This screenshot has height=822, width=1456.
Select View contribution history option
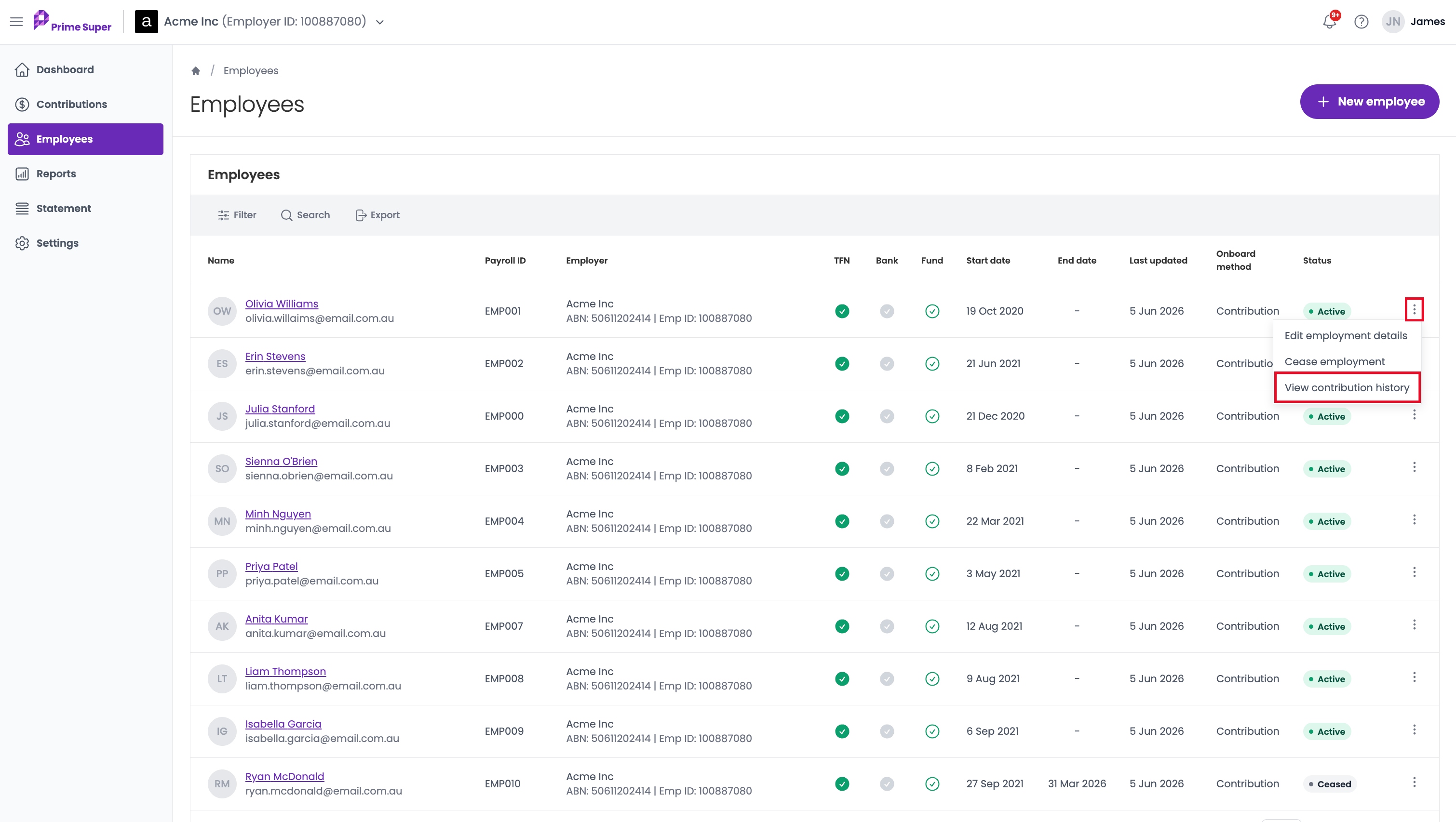point(1347,387)
